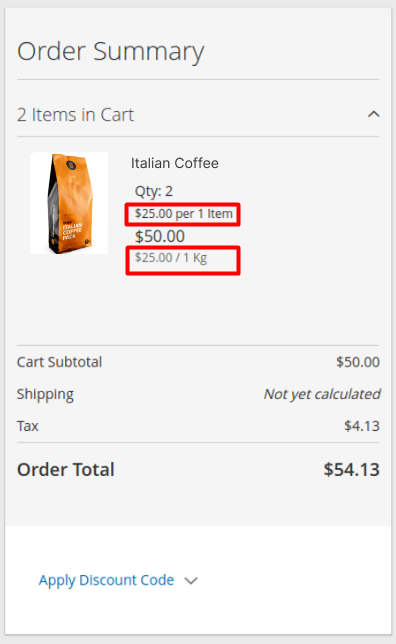Click the Shipping label
Viewport: 396px width, 644px height.
click(45, 394)
